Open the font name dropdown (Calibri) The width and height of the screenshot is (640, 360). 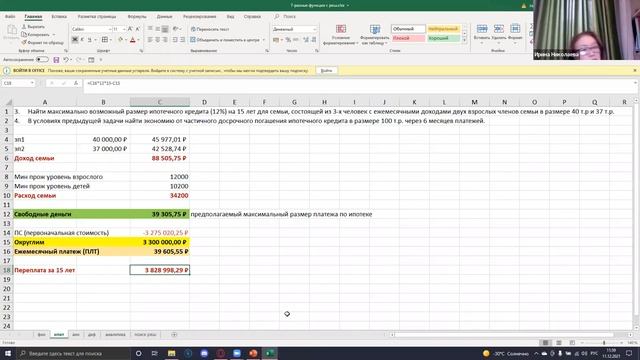pos(110,29)
